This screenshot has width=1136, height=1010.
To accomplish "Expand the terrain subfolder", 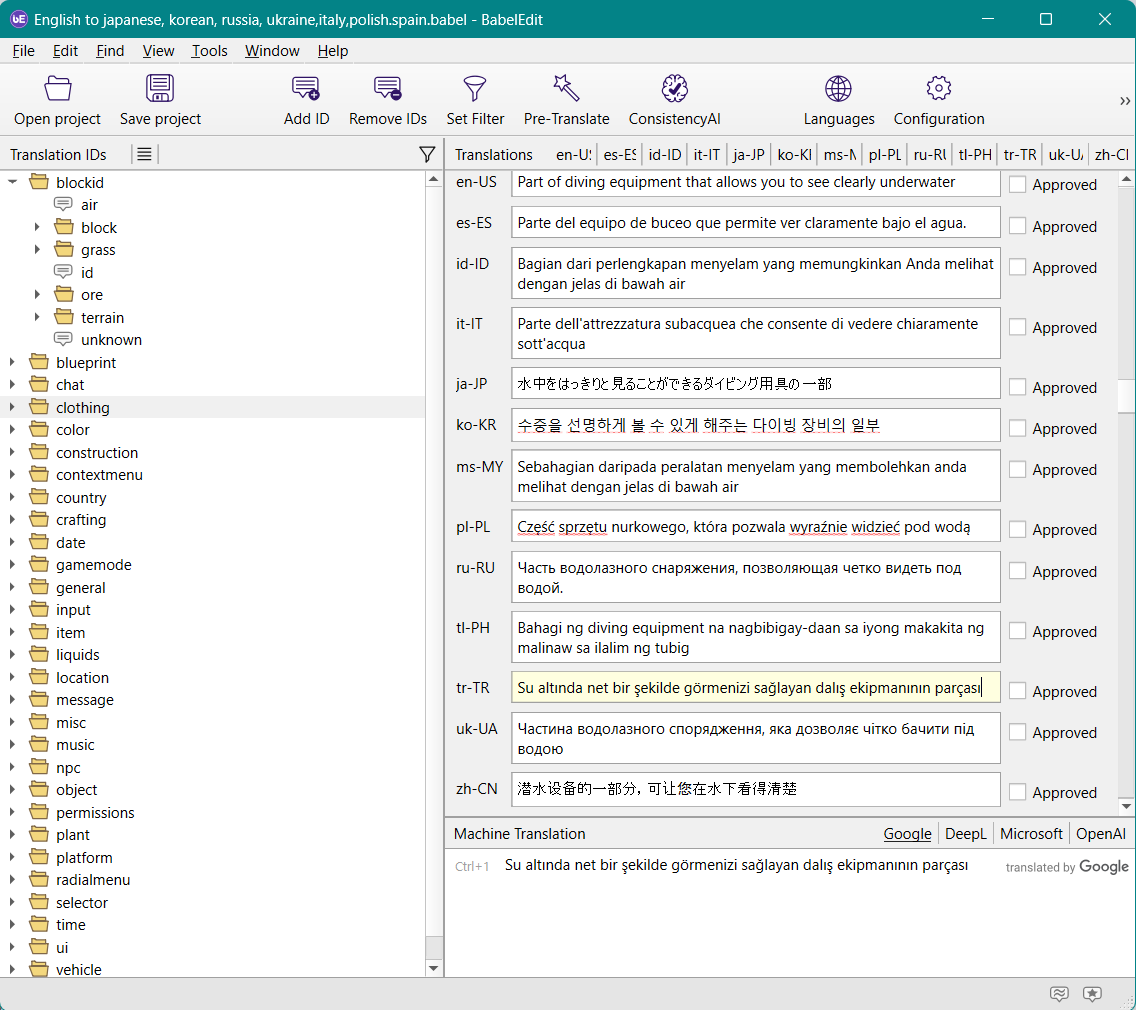I will coord(38,318).
